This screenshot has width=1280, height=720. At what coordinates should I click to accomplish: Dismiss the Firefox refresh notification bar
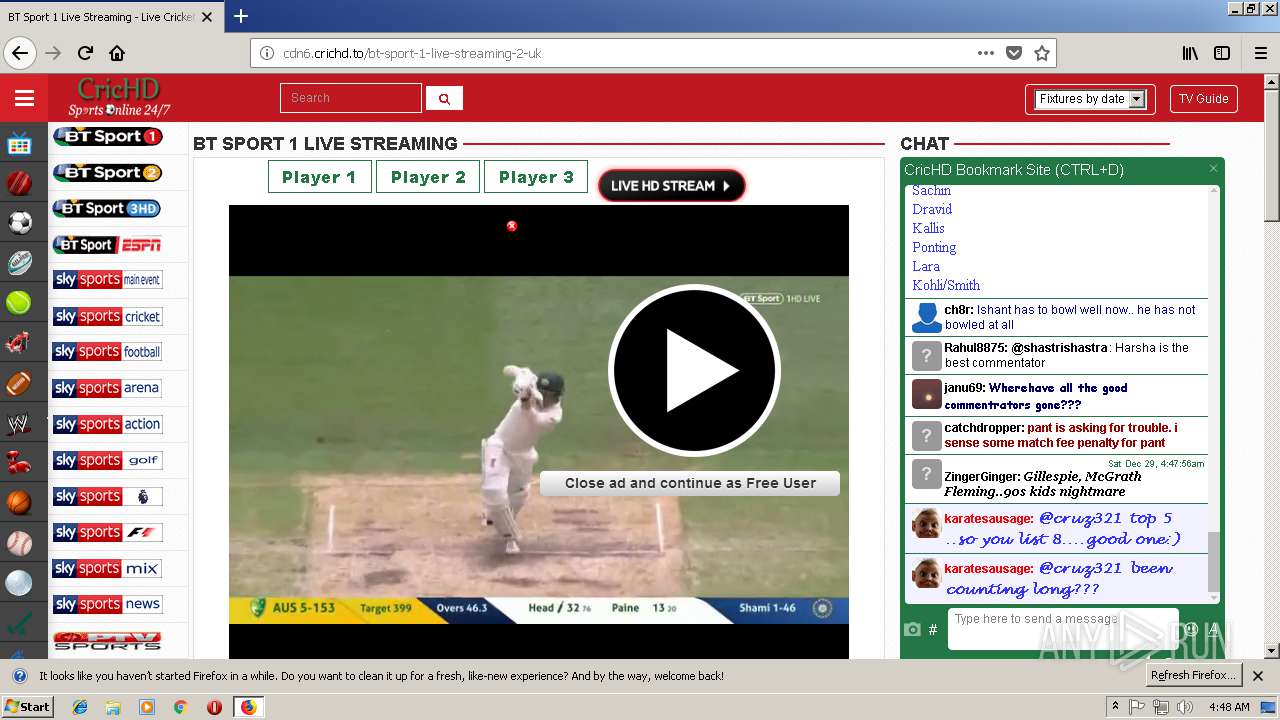pyautogui.click(x=1258, y=676)
